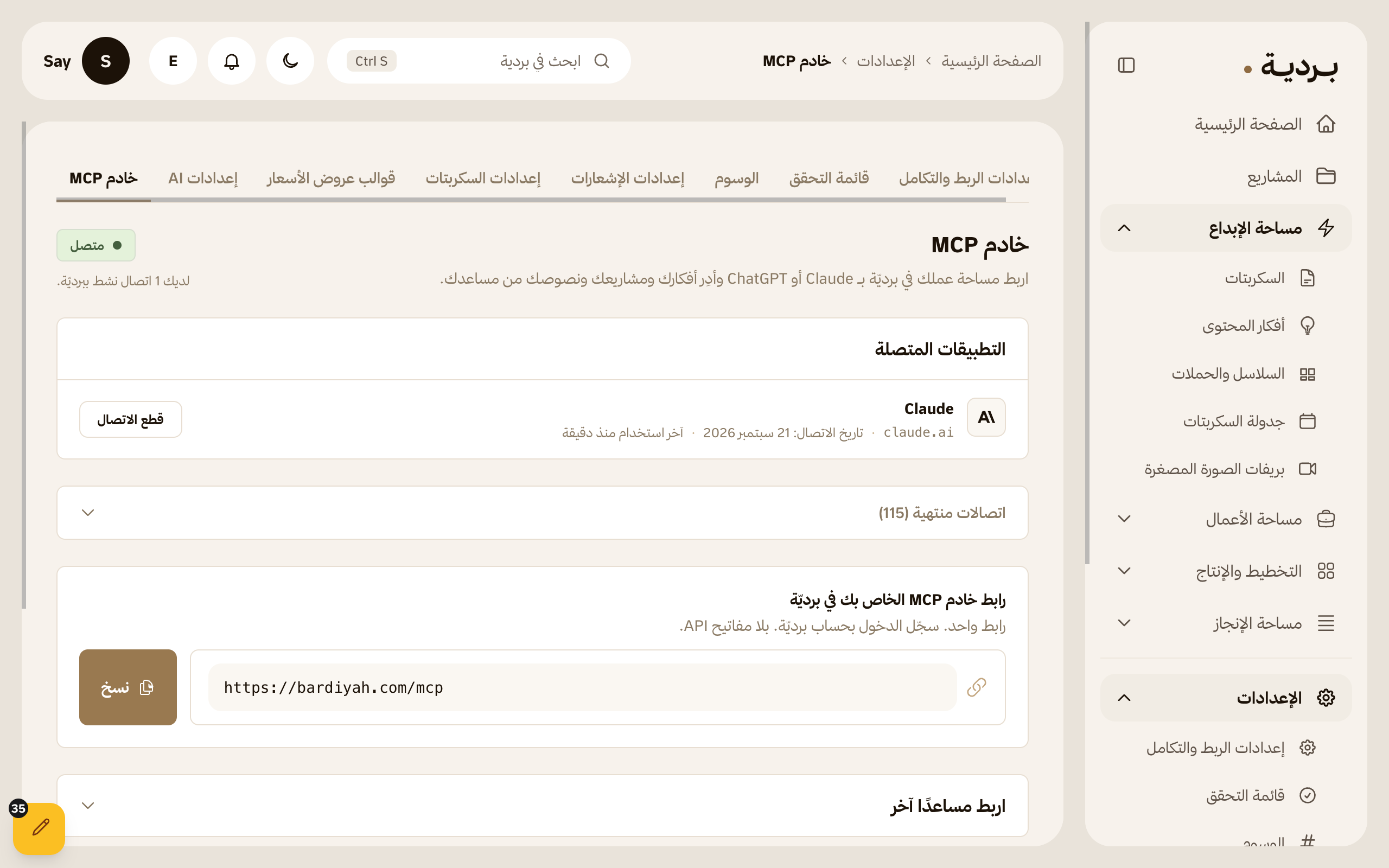Expand the مساحة الإنجاز section chevron

tap(1124, 623)
